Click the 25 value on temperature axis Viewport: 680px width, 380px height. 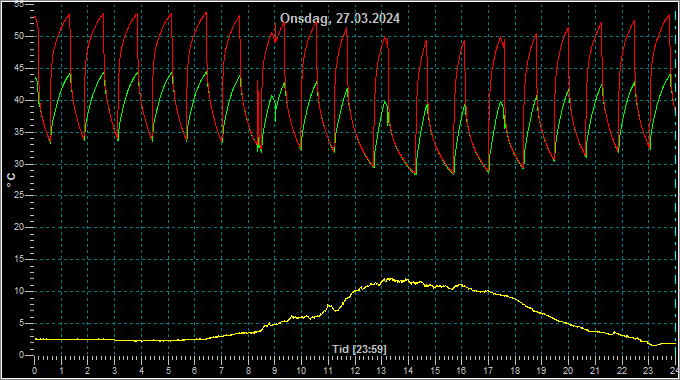click(x=19, y=195)
